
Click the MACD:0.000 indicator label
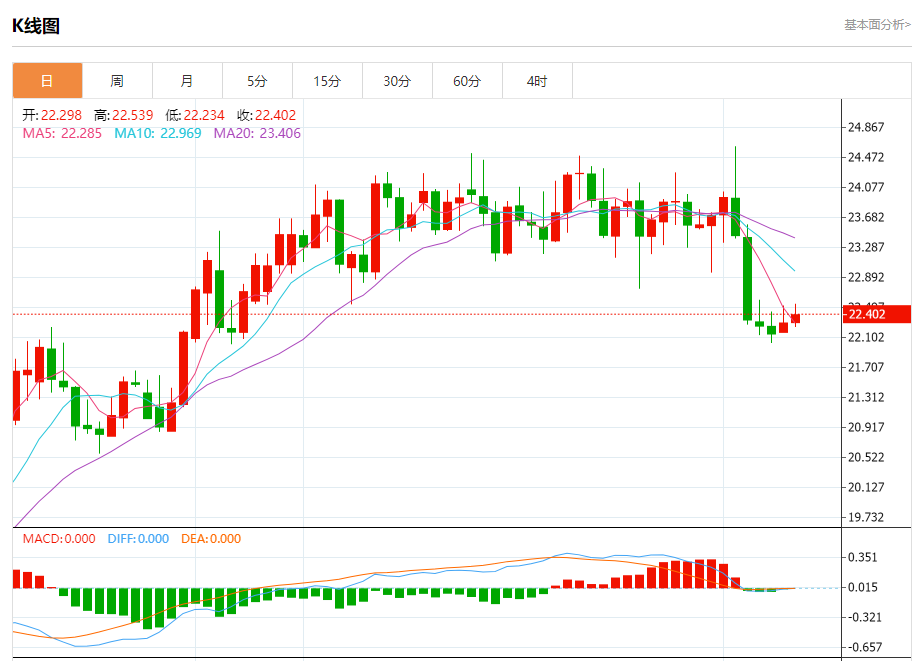coord(59,539)
